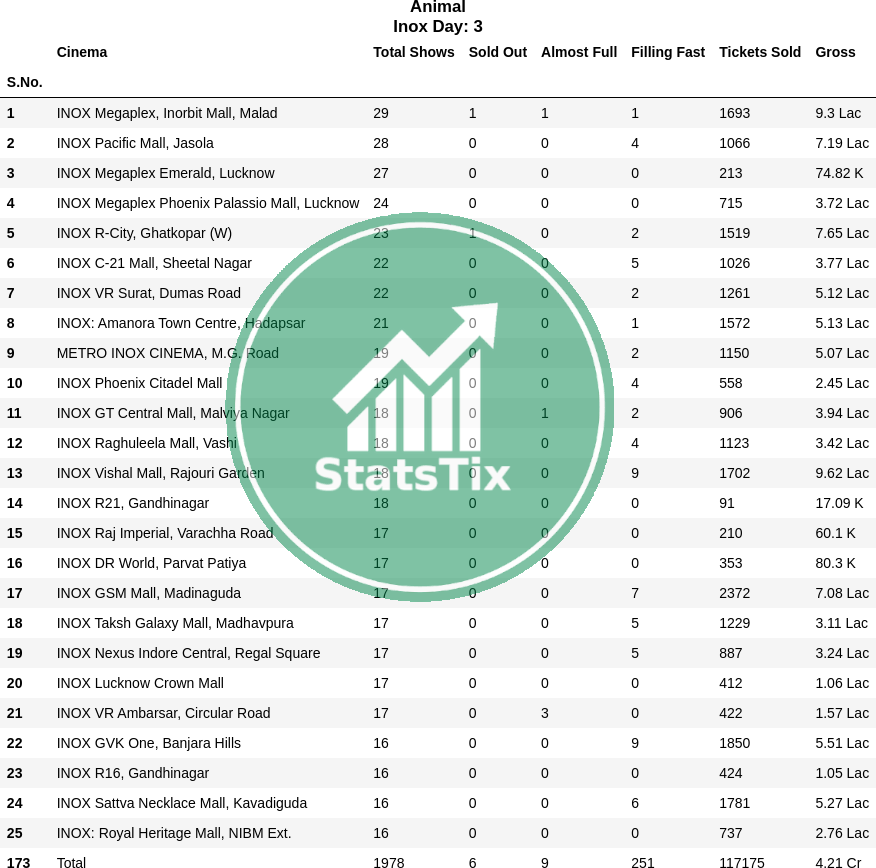This screenshot has height=868, width=876.
Task: Click tickets sold value 91
Action: (726, 503)
